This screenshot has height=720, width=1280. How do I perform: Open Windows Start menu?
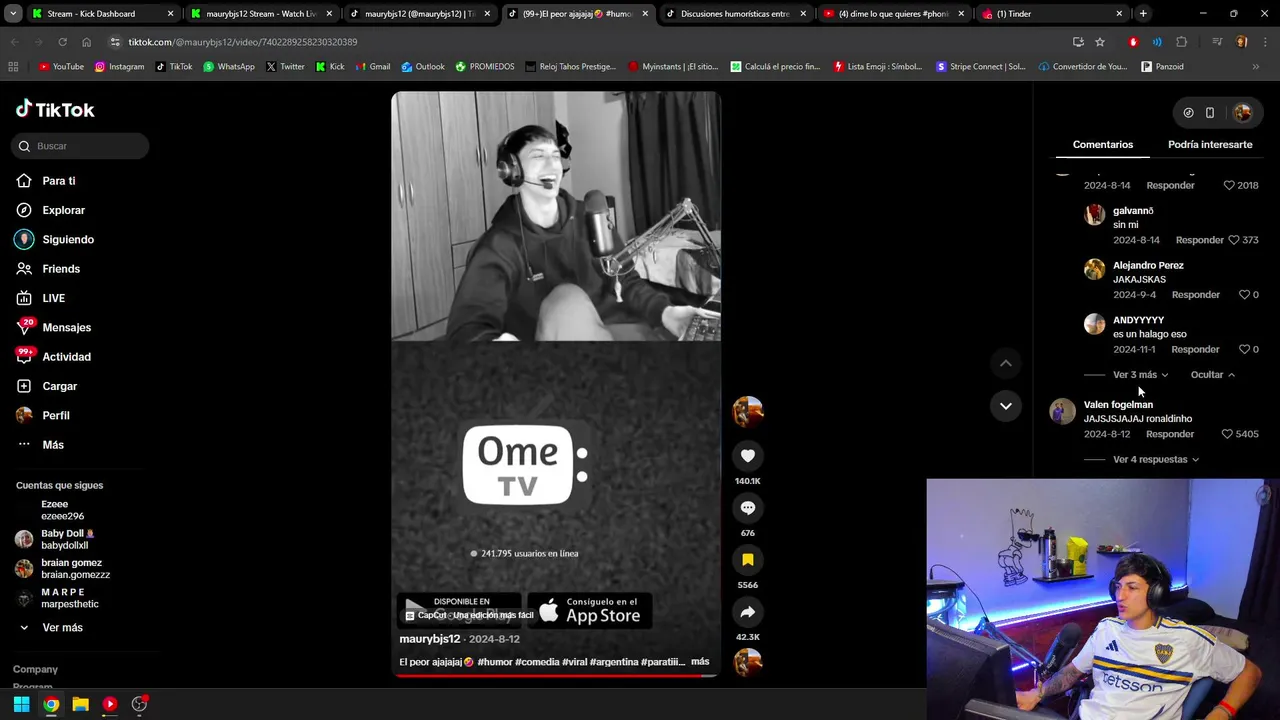[21, 704]
